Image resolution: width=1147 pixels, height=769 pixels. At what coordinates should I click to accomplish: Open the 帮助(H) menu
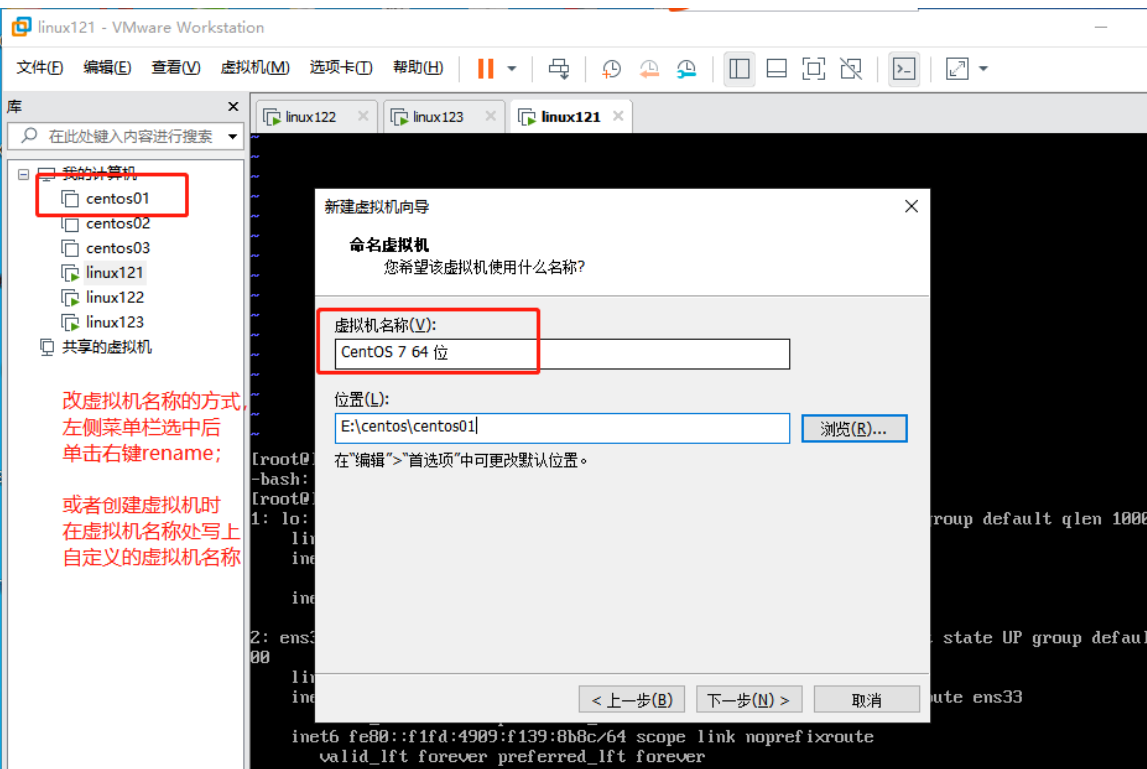pyautogui.click(x=418, y=67)
